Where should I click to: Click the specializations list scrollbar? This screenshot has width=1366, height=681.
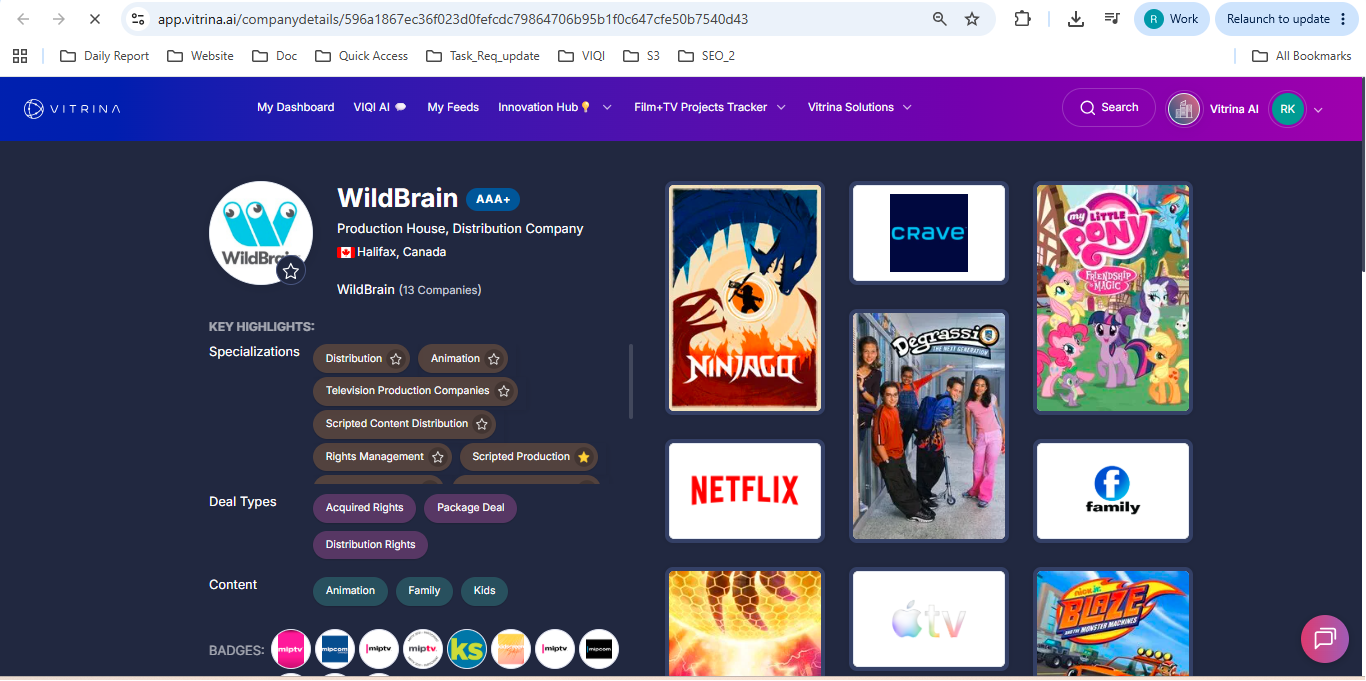coord(630,381)
